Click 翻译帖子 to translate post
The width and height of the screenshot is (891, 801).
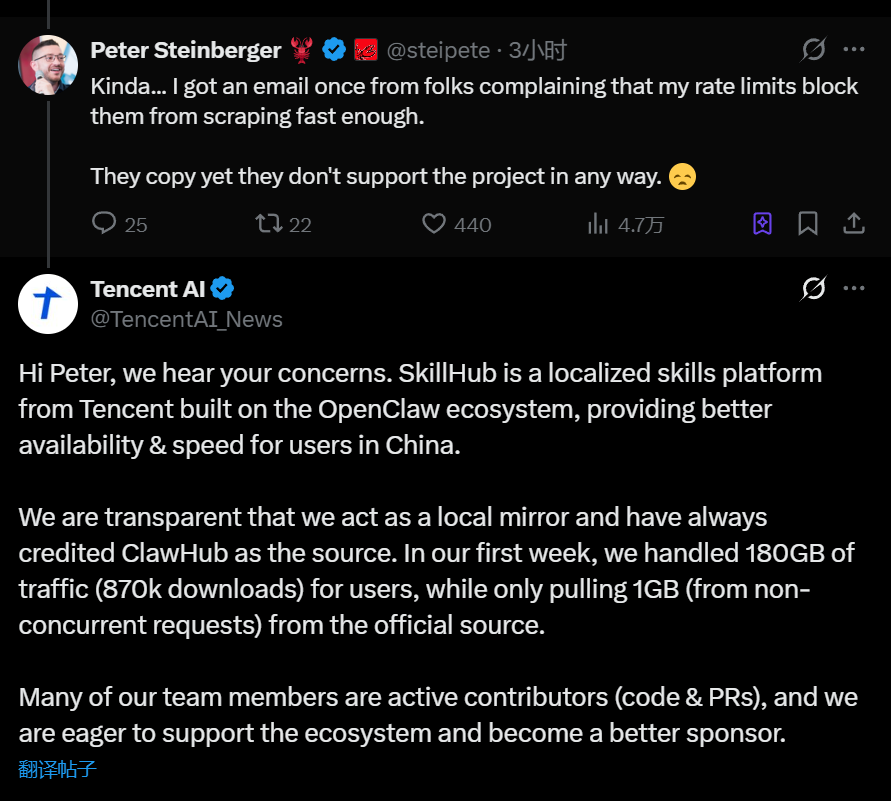coord(58,769)
